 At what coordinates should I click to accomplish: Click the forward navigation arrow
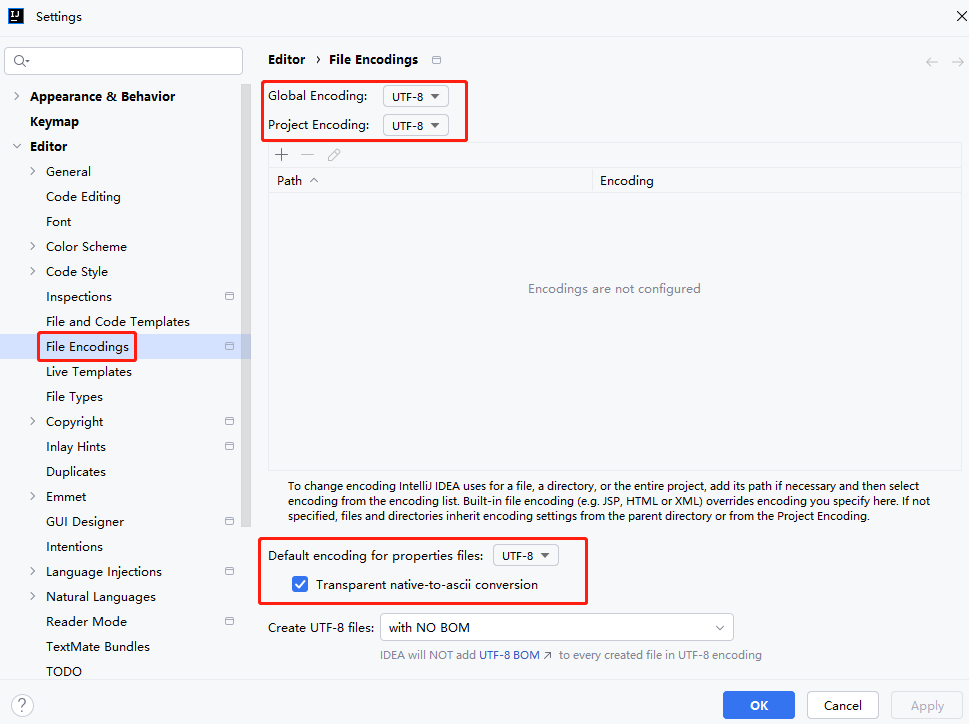pos(957,62)
